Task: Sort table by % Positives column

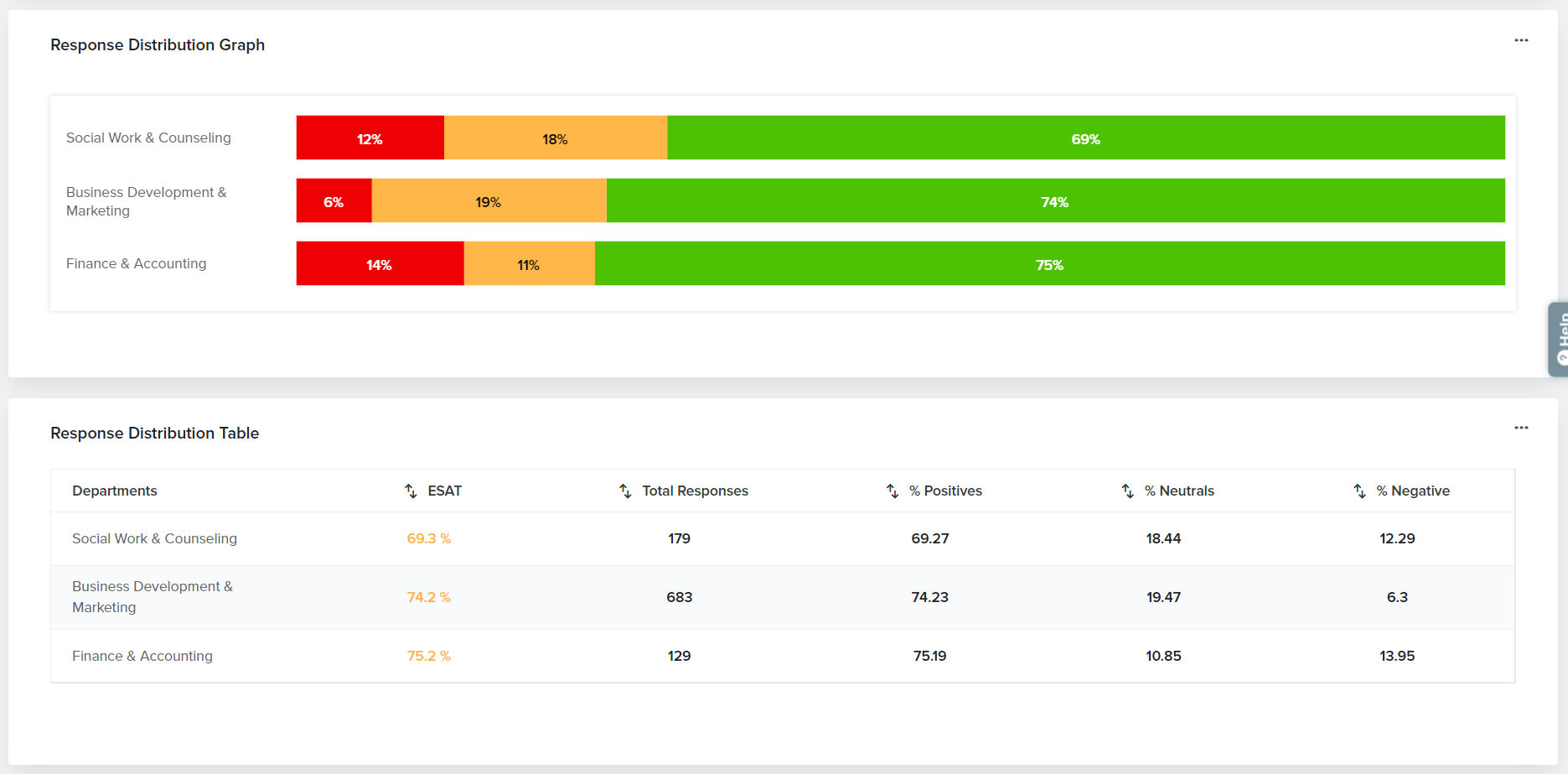Action: coord(893,491)
